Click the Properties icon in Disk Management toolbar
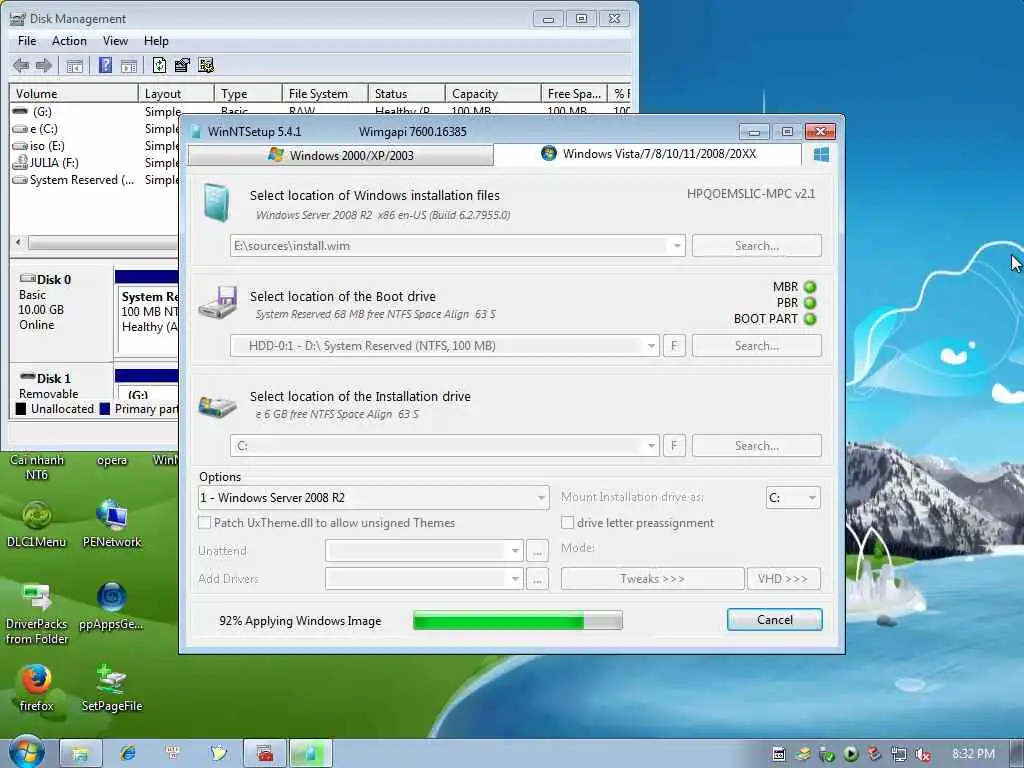Screen dimensions: 1024x768 (182, 65)
